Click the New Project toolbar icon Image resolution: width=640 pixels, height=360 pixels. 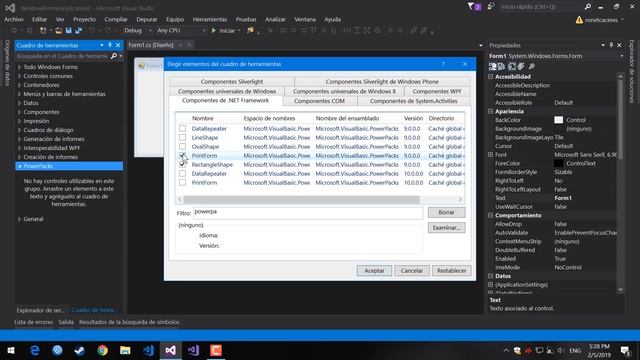[43, 31]
